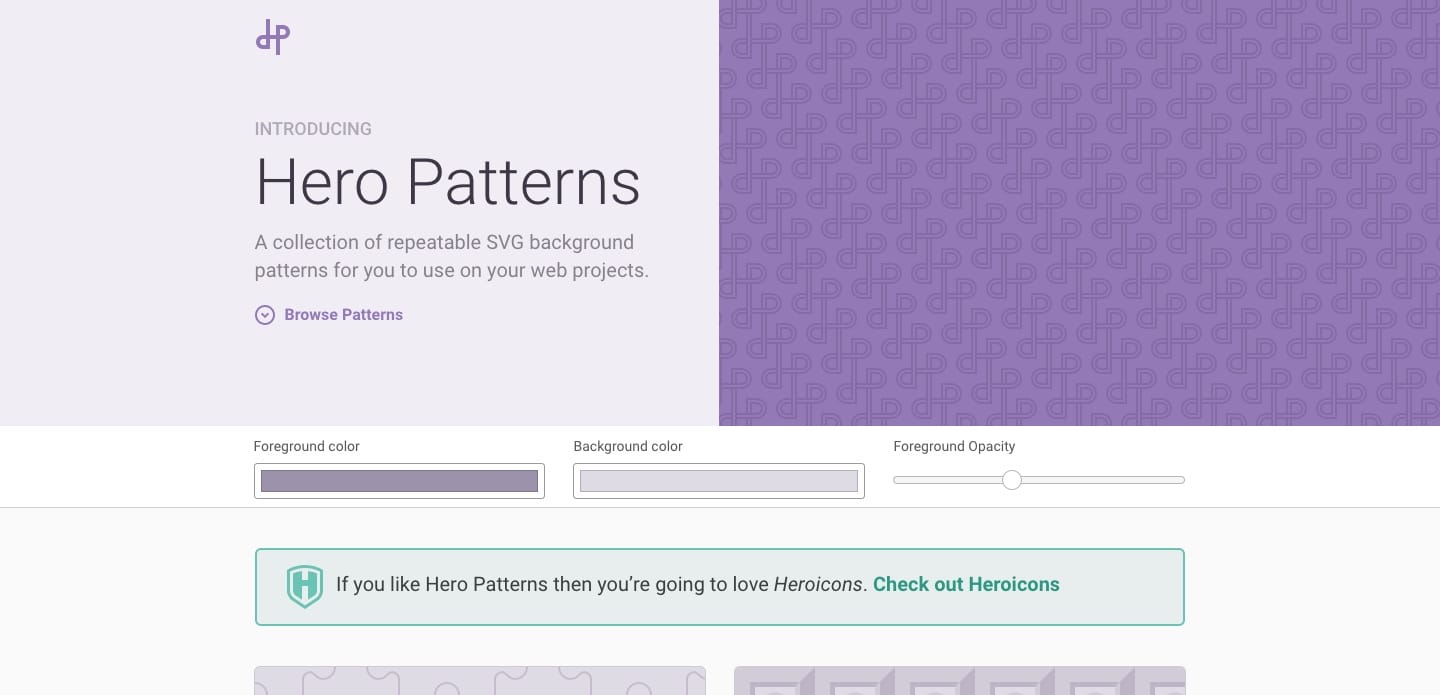Click the italic Heroicons word in the banner
The image size is (1440, 695).
(817, 585)
